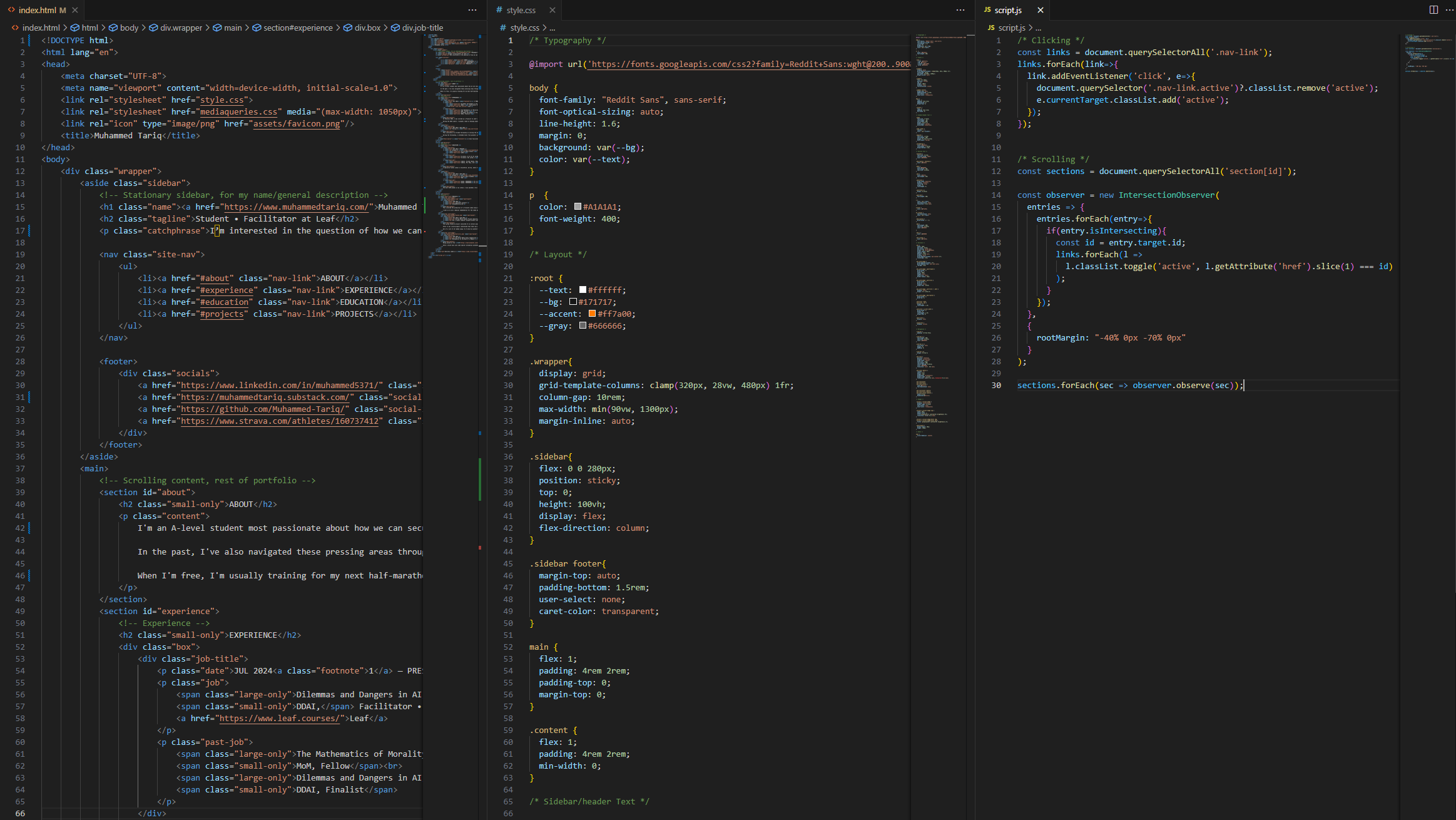Click line number 30 in script.js
The width and height of the screenshot is (1456, 820).
point(996,385)
